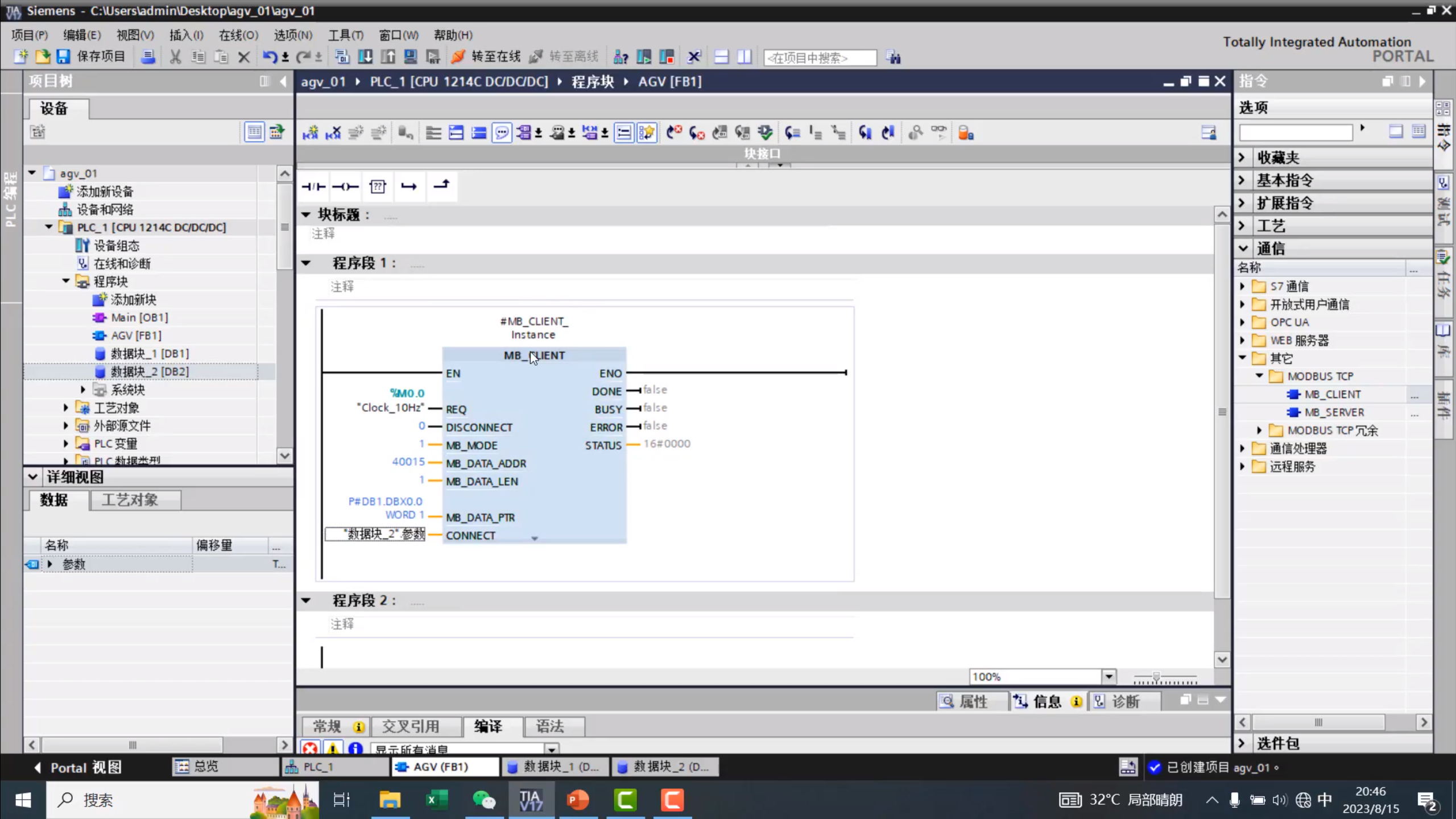
Task: Click the Print icon in toolbar
Action: point(148,56)
